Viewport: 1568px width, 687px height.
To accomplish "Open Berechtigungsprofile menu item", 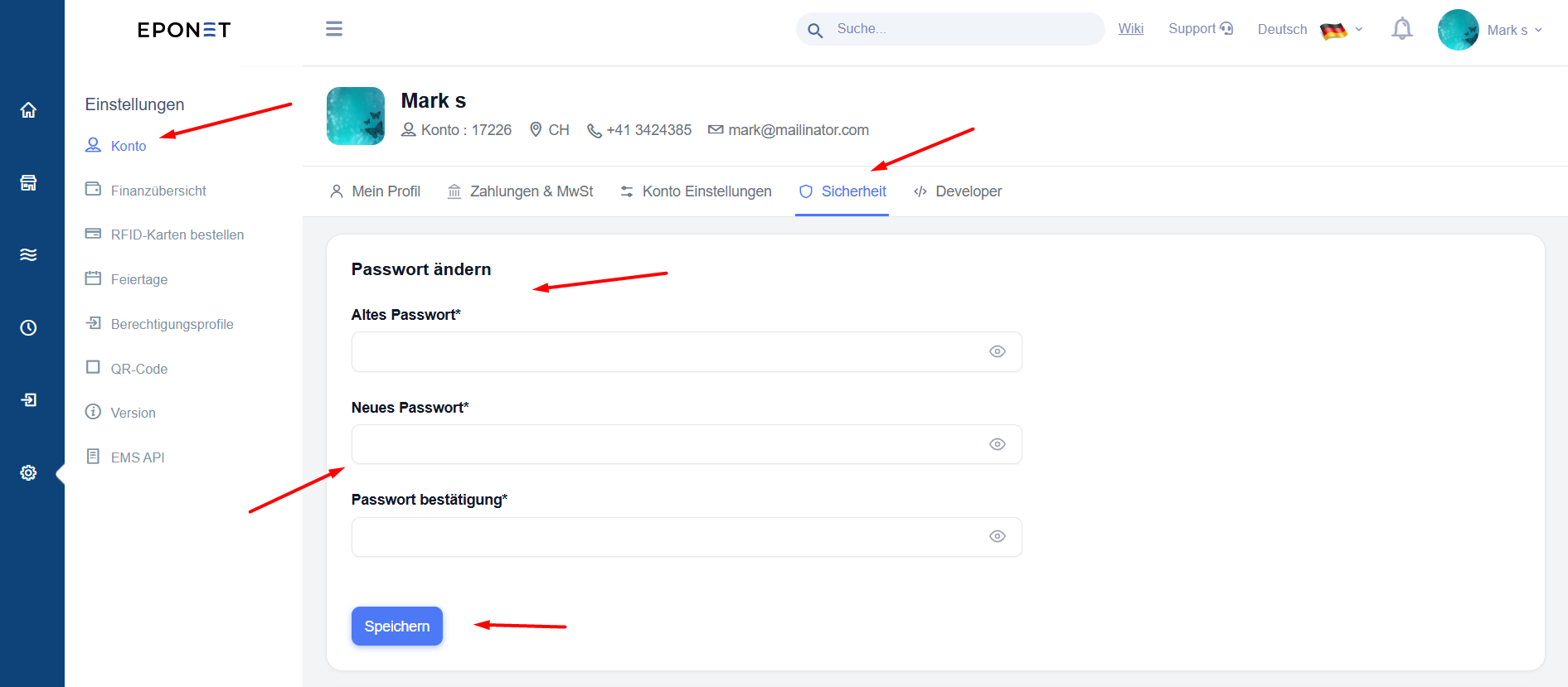I will pyautogui.click(x=159, y=324).
